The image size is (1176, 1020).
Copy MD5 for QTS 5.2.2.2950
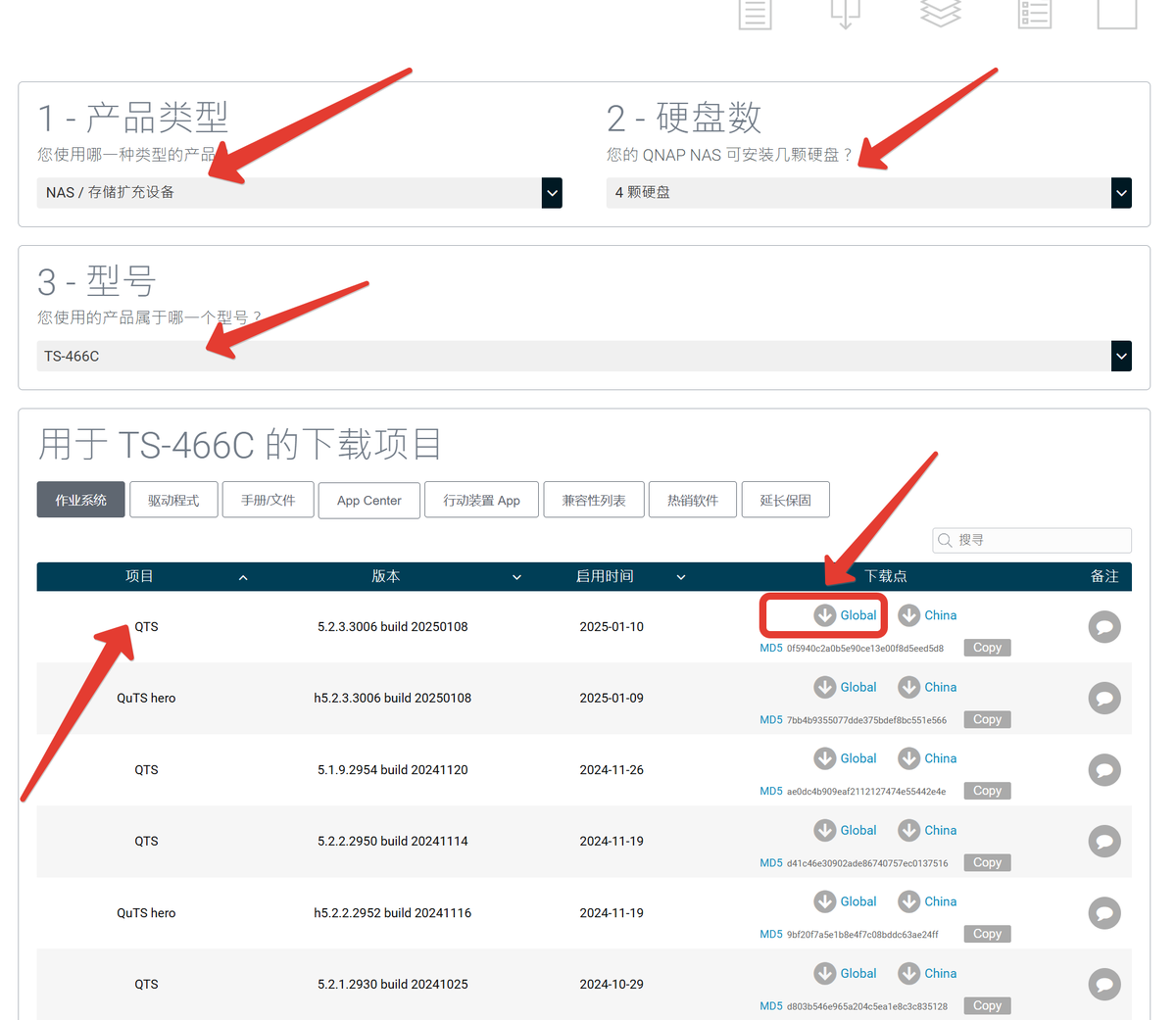pyautogui.click(x=987, y=862)
